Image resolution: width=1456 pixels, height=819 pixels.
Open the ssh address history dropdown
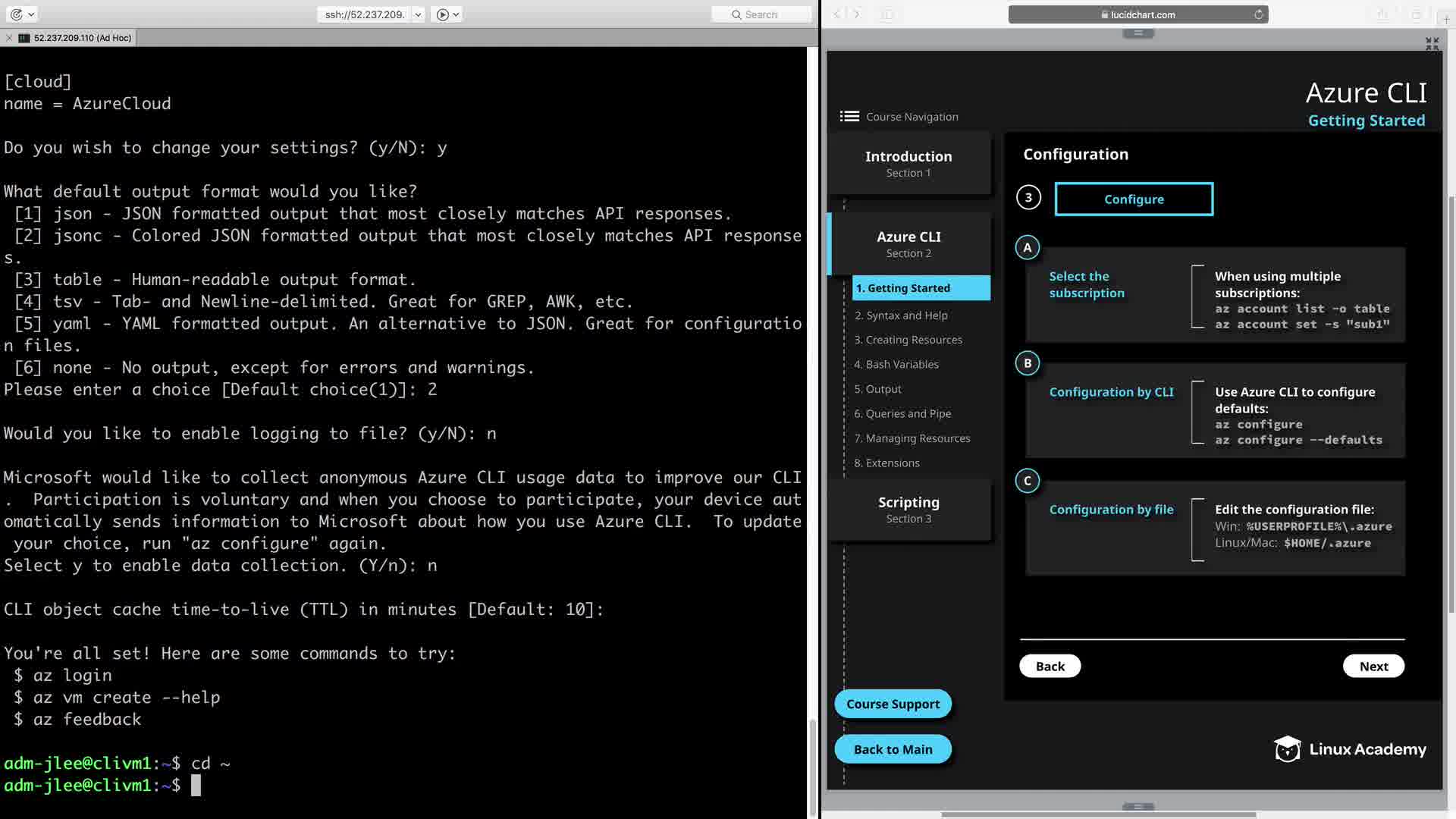coord(418,14)
